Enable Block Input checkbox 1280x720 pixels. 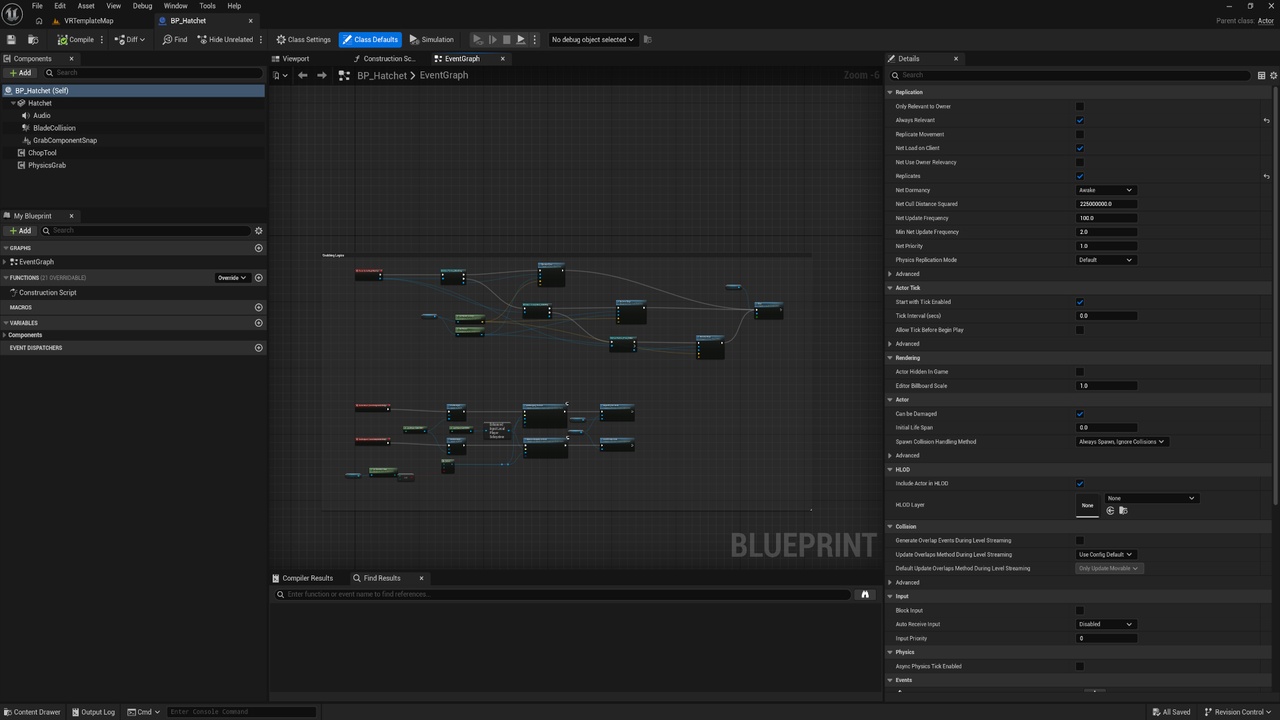point(1080,610)
